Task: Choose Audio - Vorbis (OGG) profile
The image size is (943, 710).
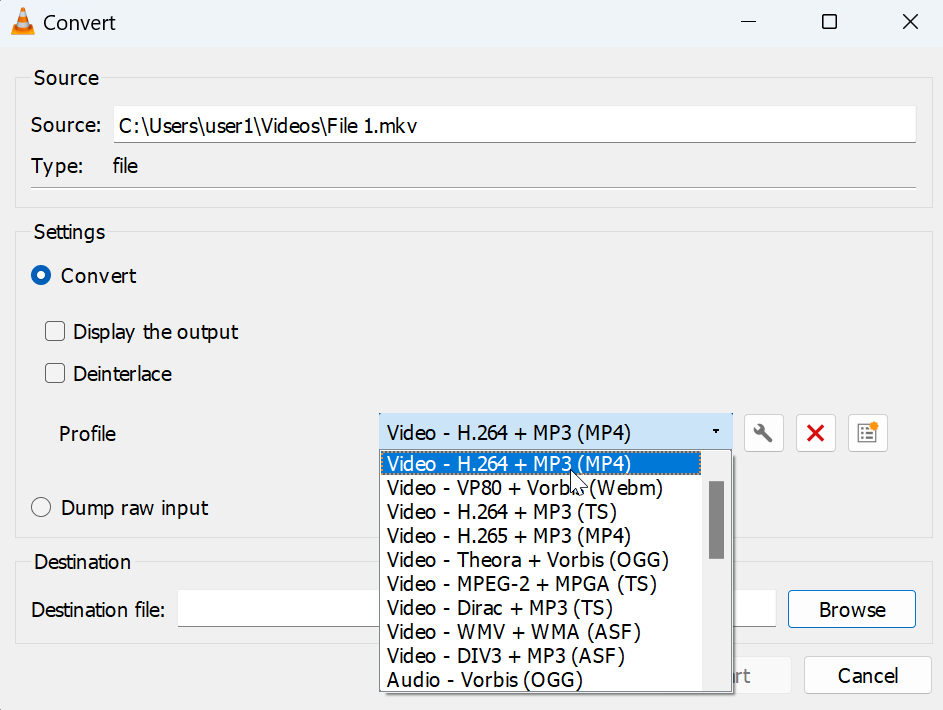Action: [x=541, y=679]
